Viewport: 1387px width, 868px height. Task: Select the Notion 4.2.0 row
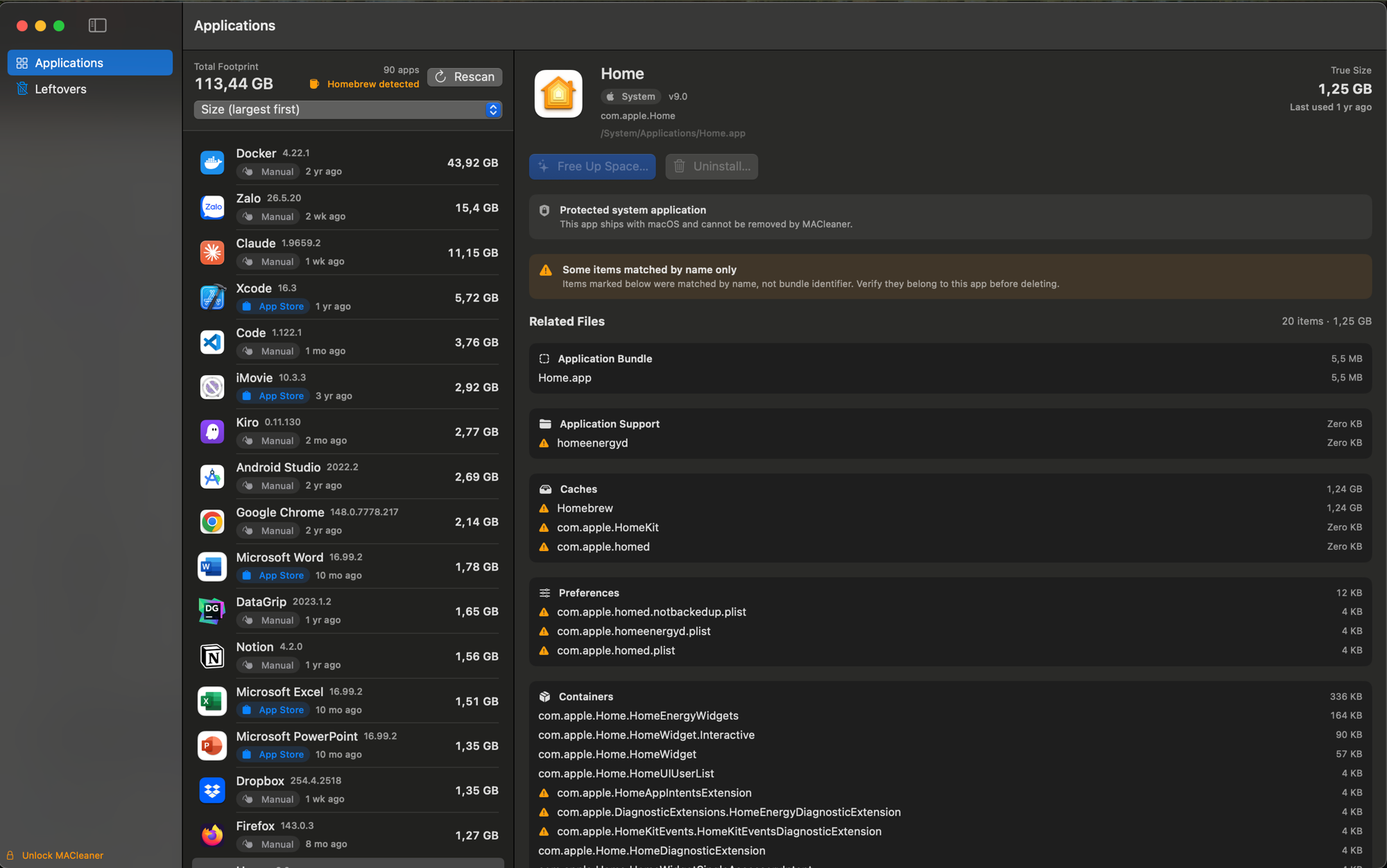click(348, 656)
